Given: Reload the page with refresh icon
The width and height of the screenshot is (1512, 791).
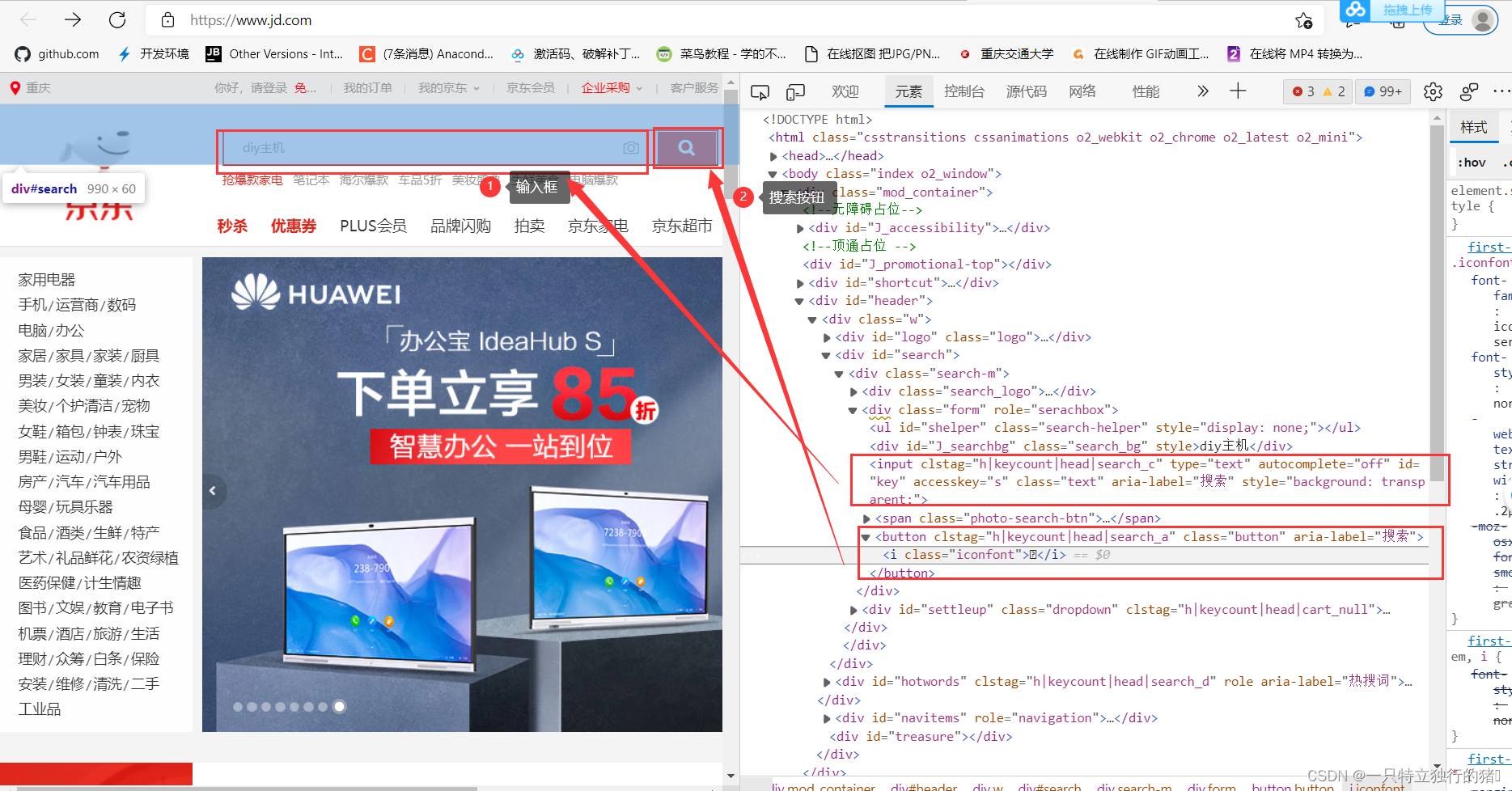Looking at the screenshot, I should click(x=117, y=20).
